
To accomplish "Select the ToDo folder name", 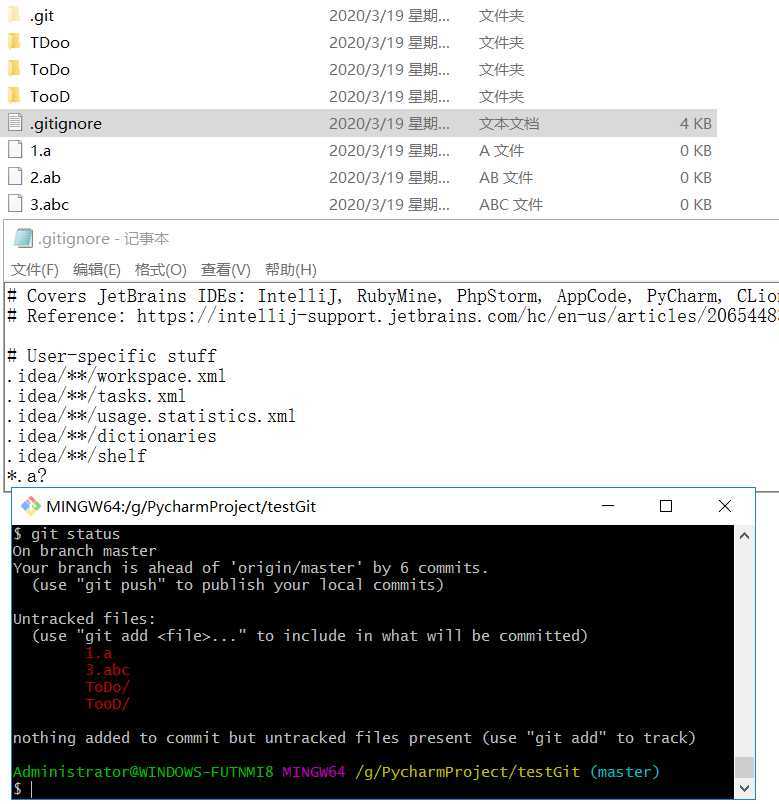I will point(50,70).
